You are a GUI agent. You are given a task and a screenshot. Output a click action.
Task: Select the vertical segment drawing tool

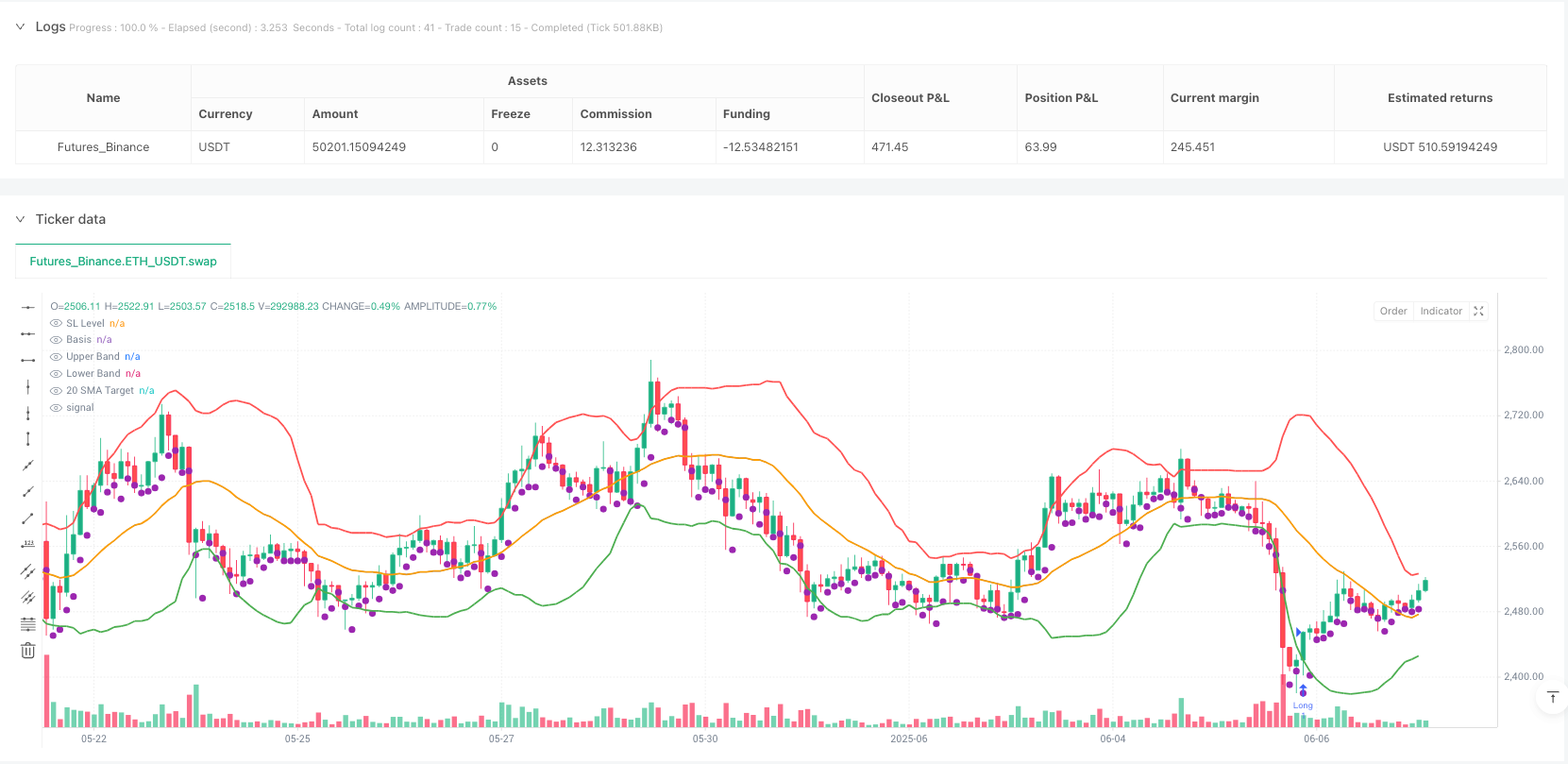point(28,438)
